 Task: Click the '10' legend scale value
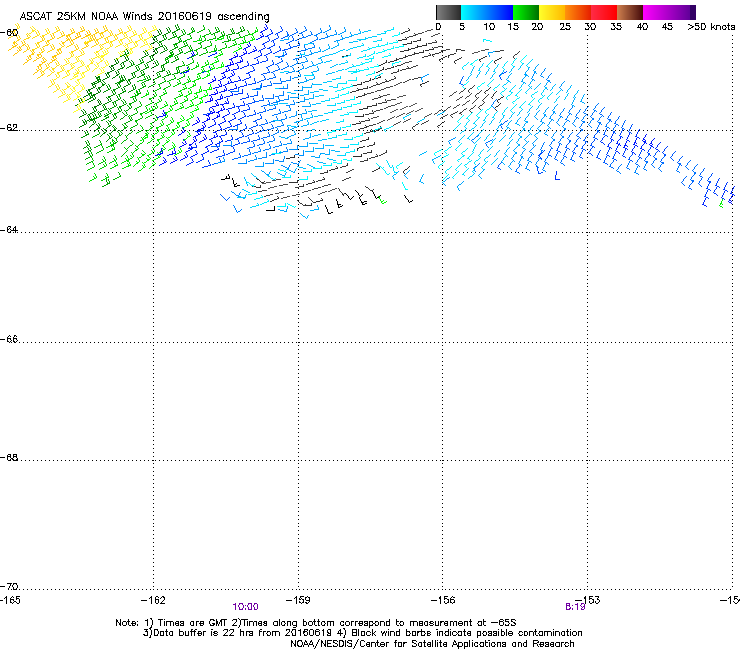pos(489,27)
